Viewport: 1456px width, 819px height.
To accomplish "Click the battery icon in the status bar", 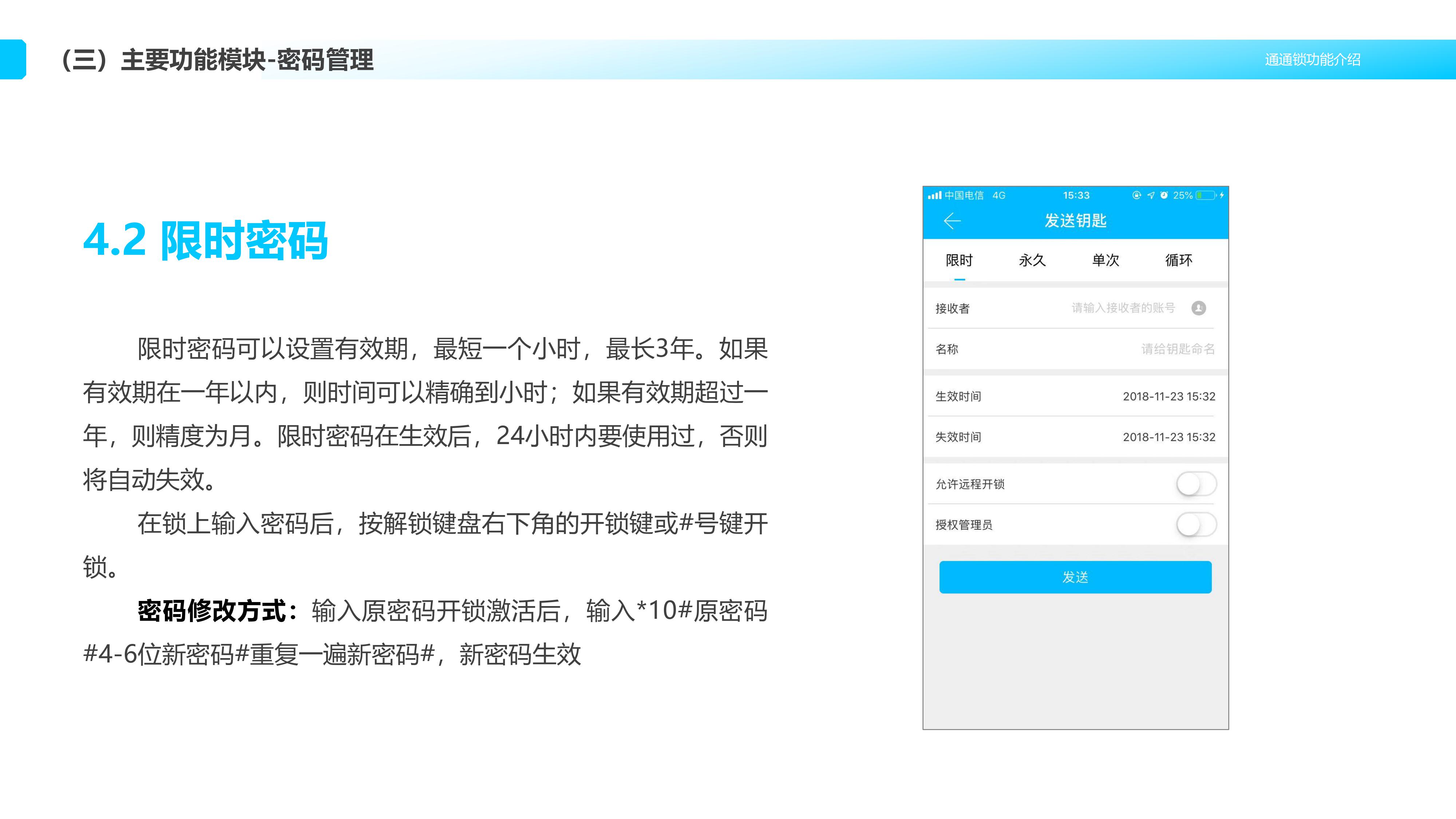I will click(x=1206, y=195).
